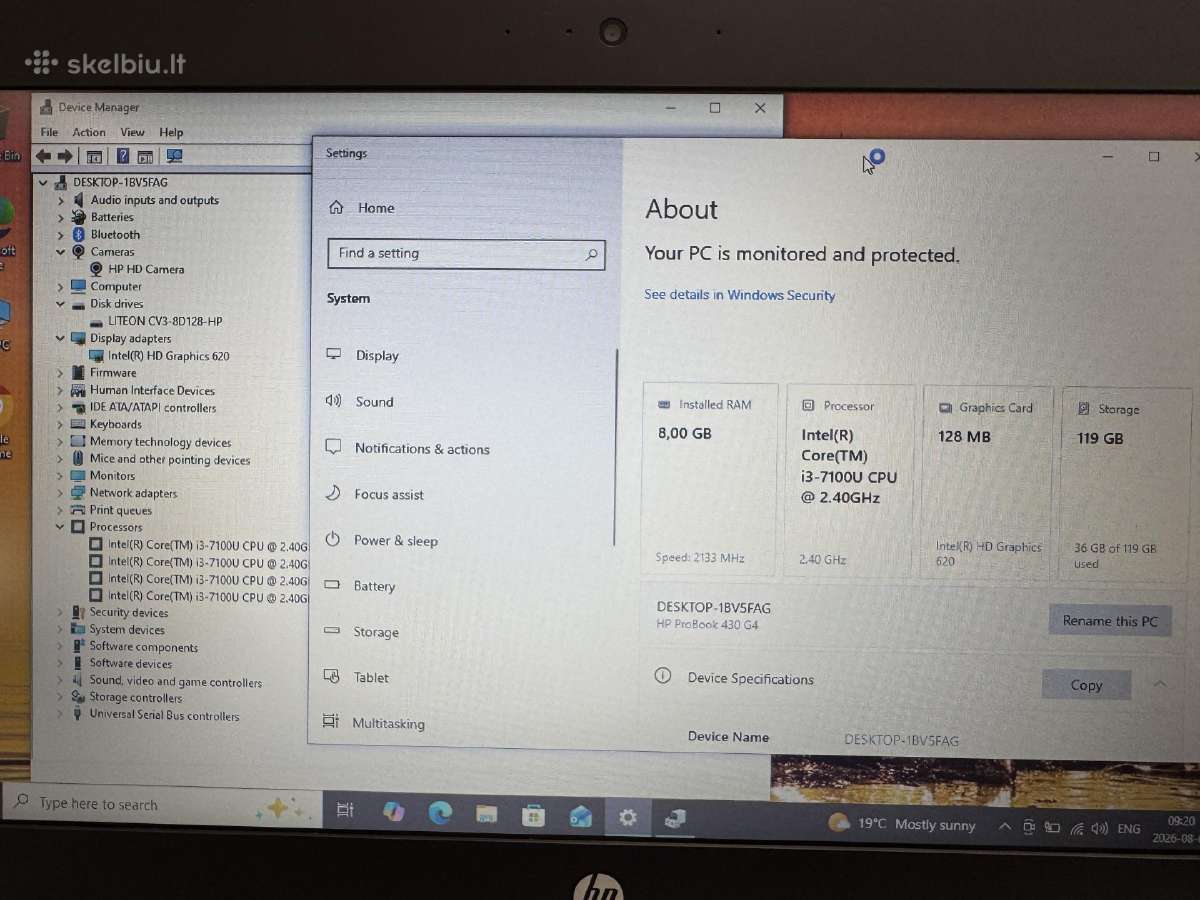
Task: Open the View menu in Device Manager
Action: [132, 132]
